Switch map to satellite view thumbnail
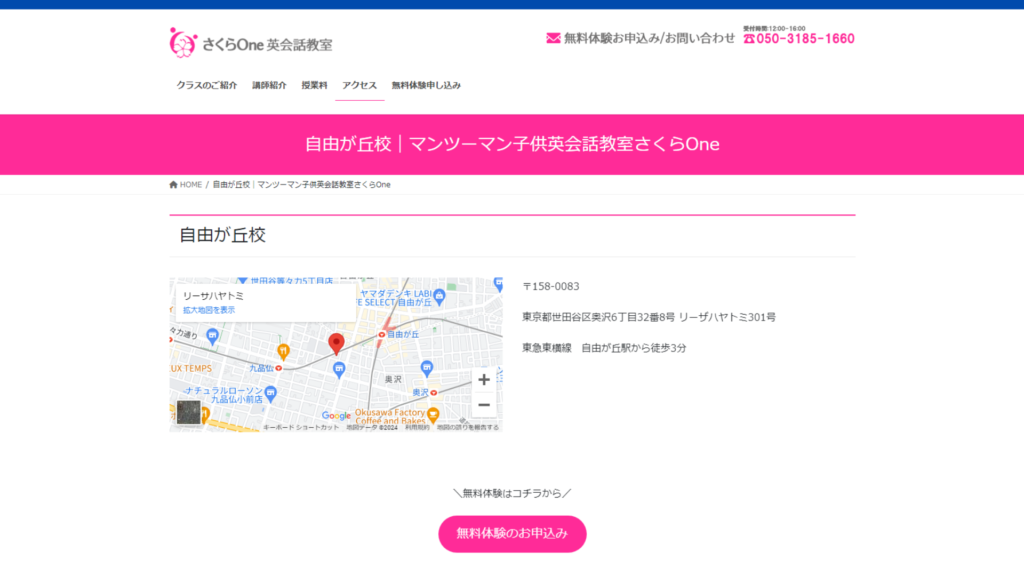The image size is (1024, 576). 189,412
